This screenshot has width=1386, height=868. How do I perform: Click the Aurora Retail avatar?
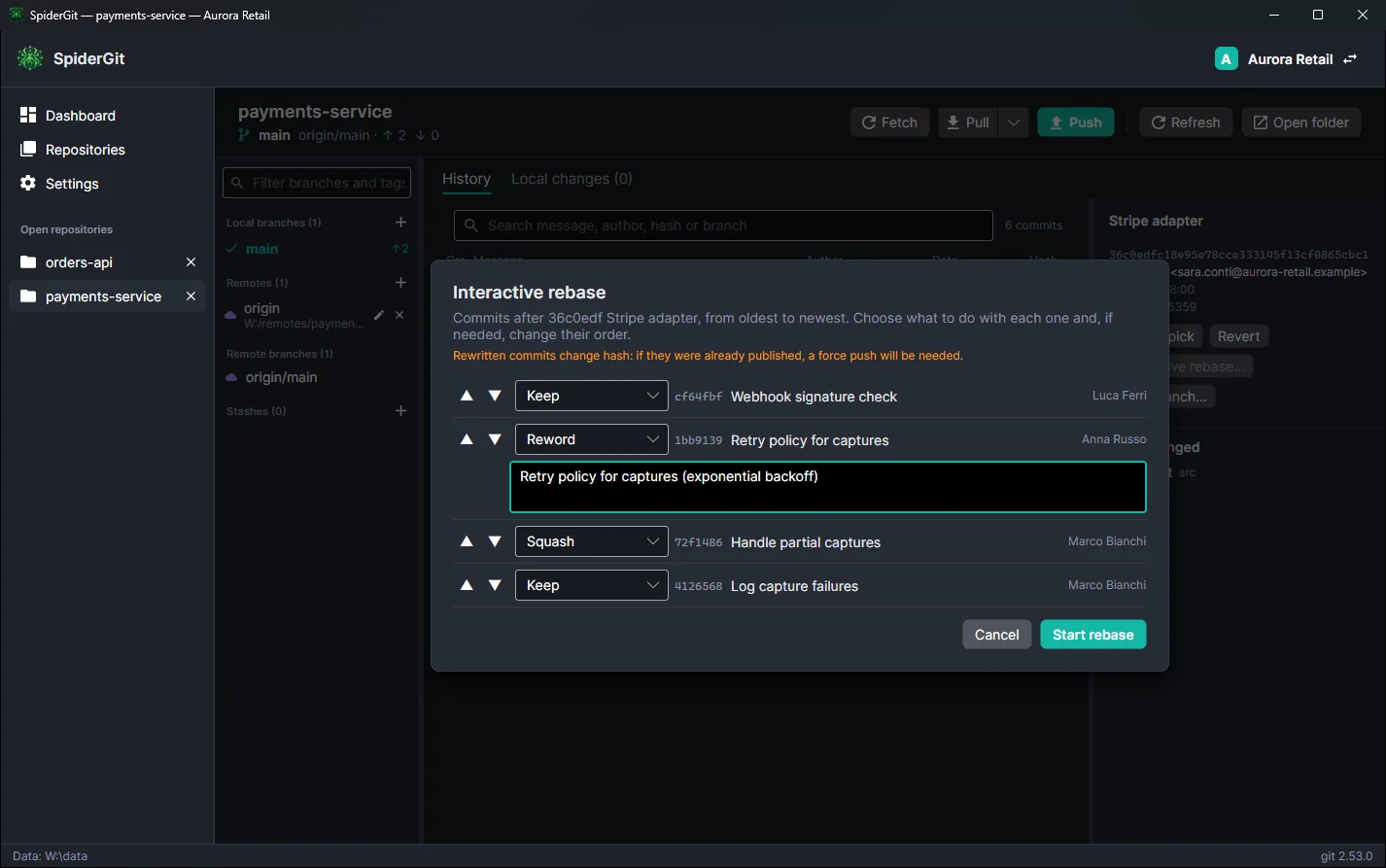(x=1226, y=59)
